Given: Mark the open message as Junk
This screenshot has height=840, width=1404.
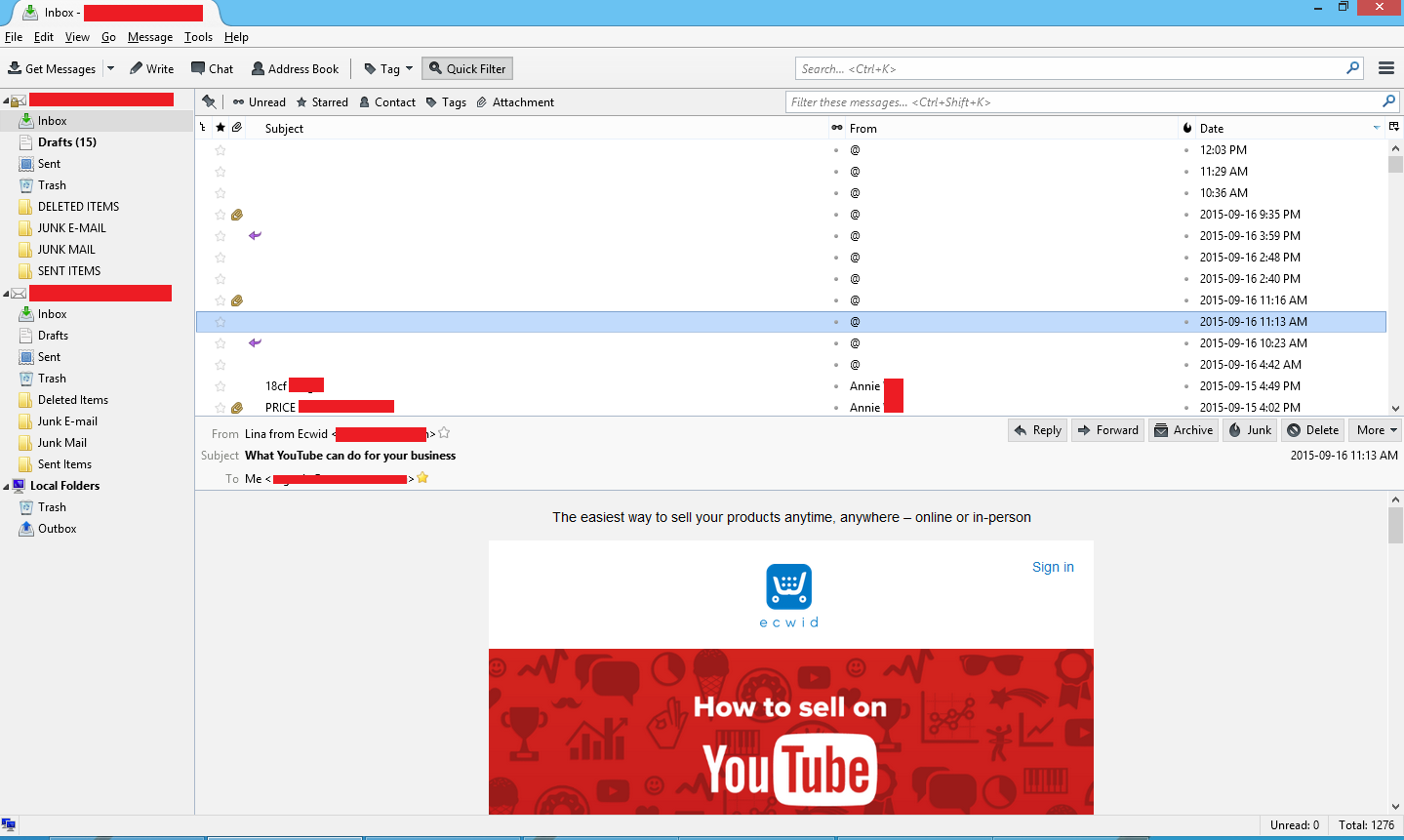Looking at the screenshot, I should tap(1250, 430).
